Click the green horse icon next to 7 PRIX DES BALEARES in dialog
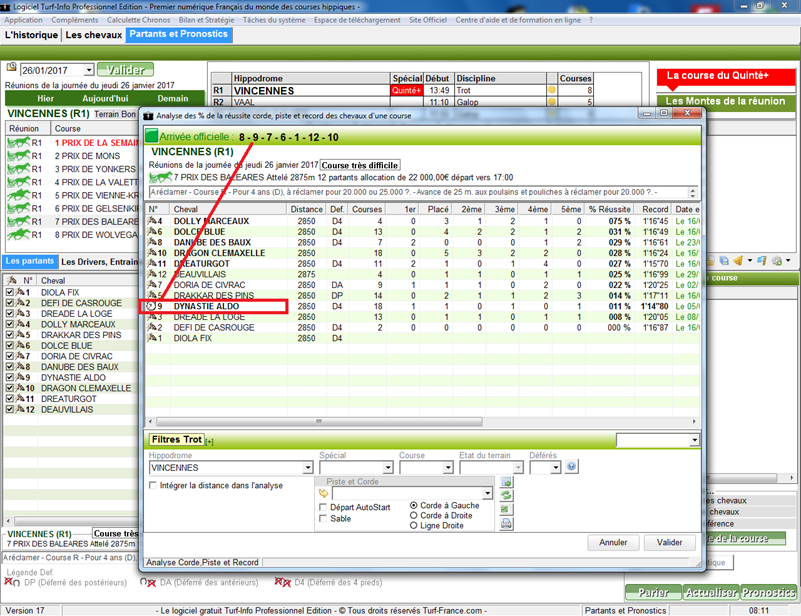This screenshot has height=616, width=801. click(x=160, y=177)
